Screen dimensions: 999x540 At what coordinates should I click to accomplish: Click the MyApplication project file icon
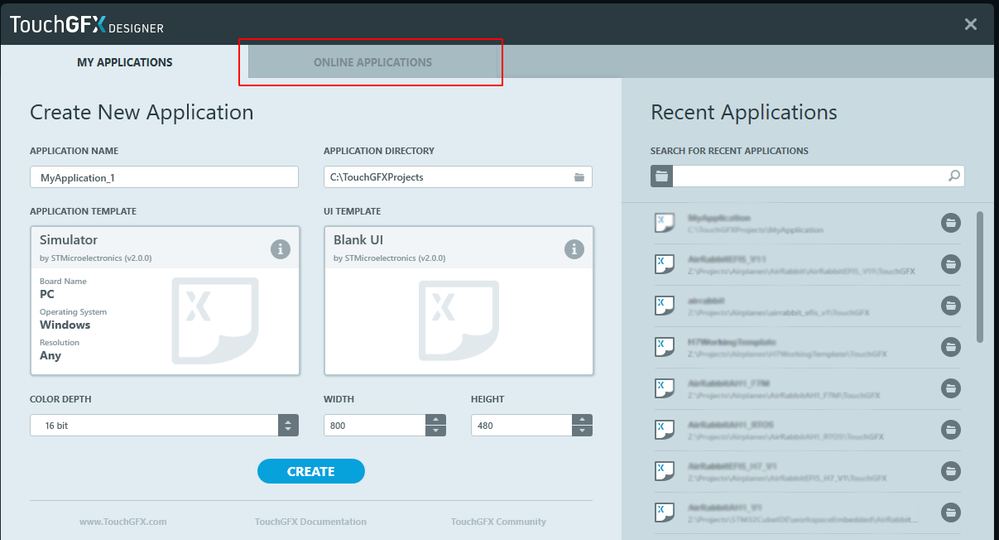point(665,223)
